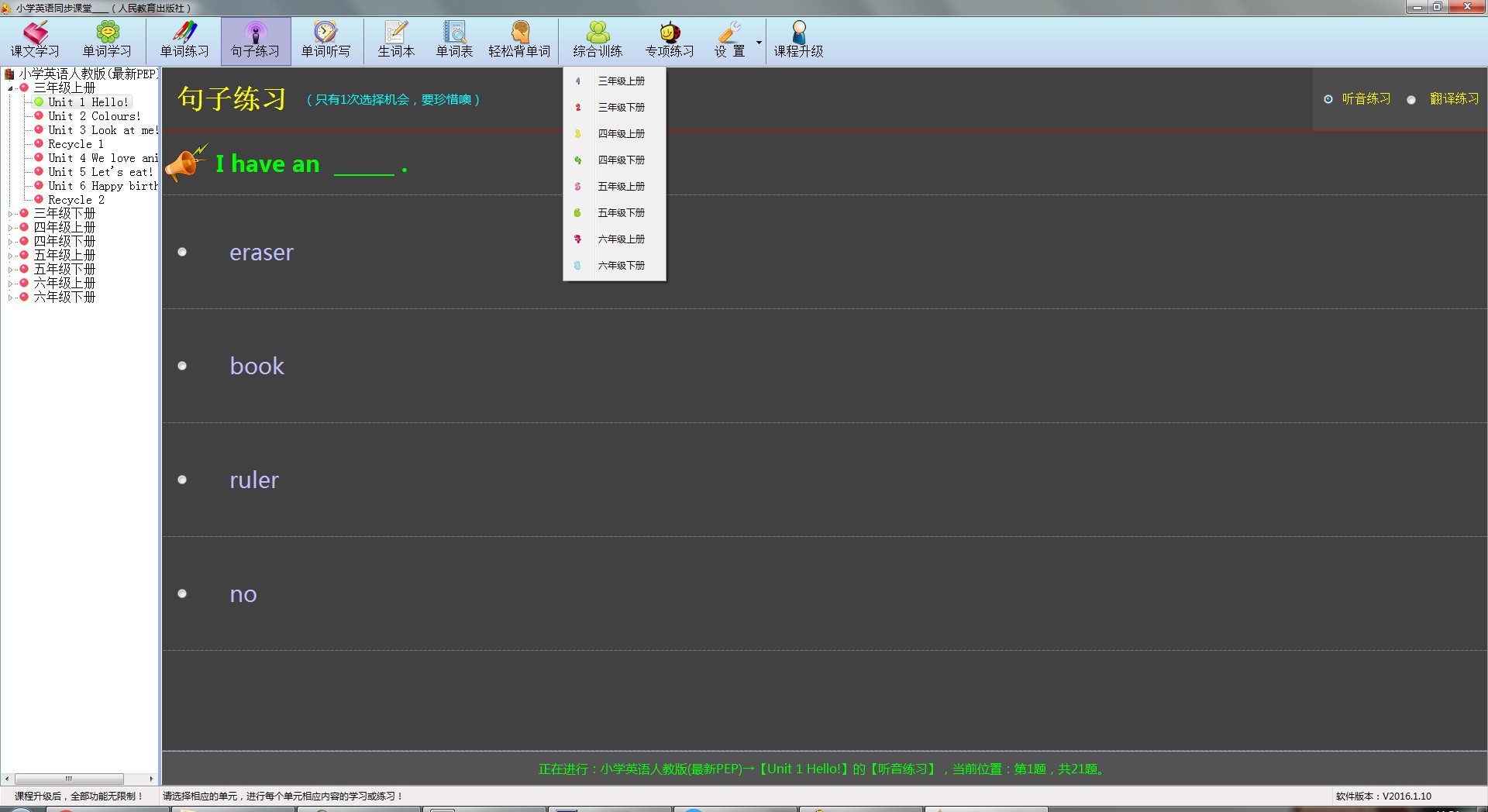Image resolution: width=1488 pixels, height=812 pixels.
Task: Open the 生词本 vocabulary notebook
Action: [x=396, y=40]
